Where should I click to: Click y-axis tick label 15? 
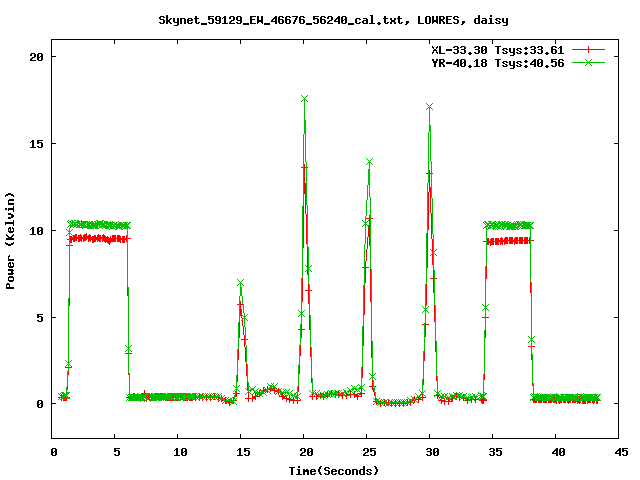[36, 144]
